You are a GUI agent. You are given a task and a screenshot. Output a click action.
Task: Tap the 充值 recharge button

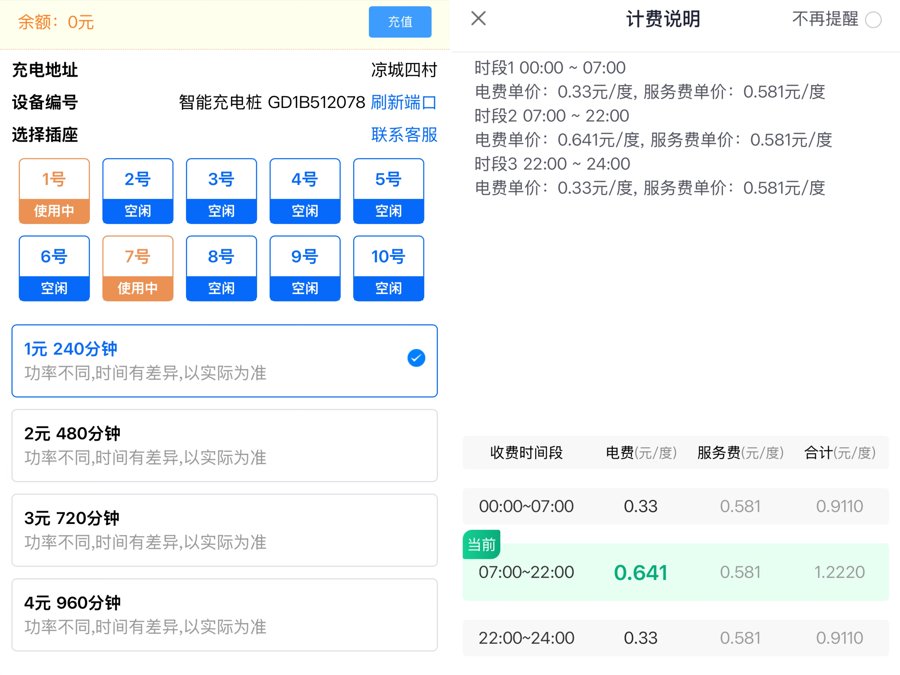pos(400,22)
